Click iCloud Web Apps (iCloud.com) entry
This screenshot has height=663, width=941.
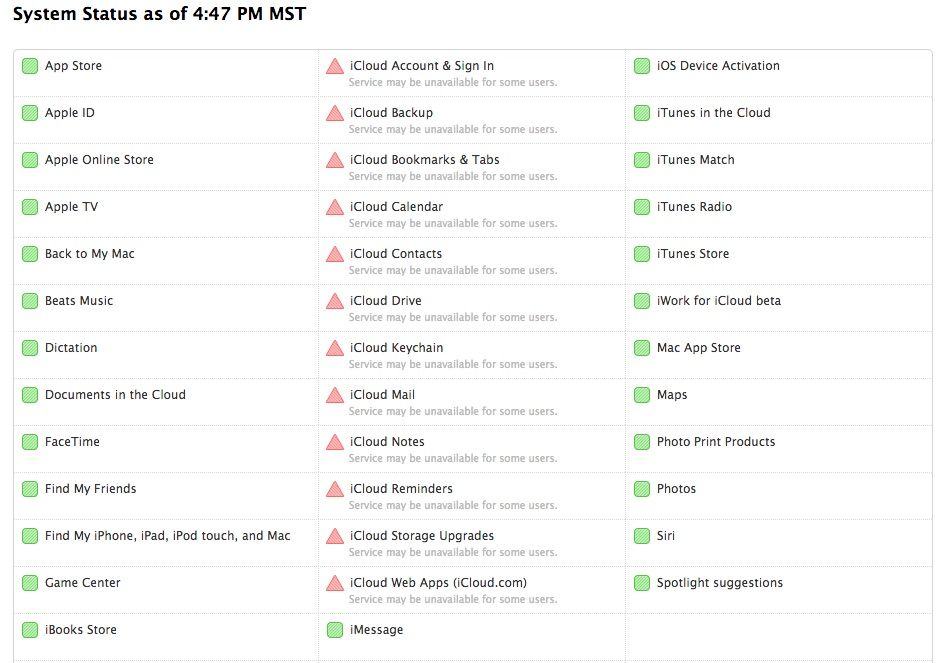click(x=438, y=583)
